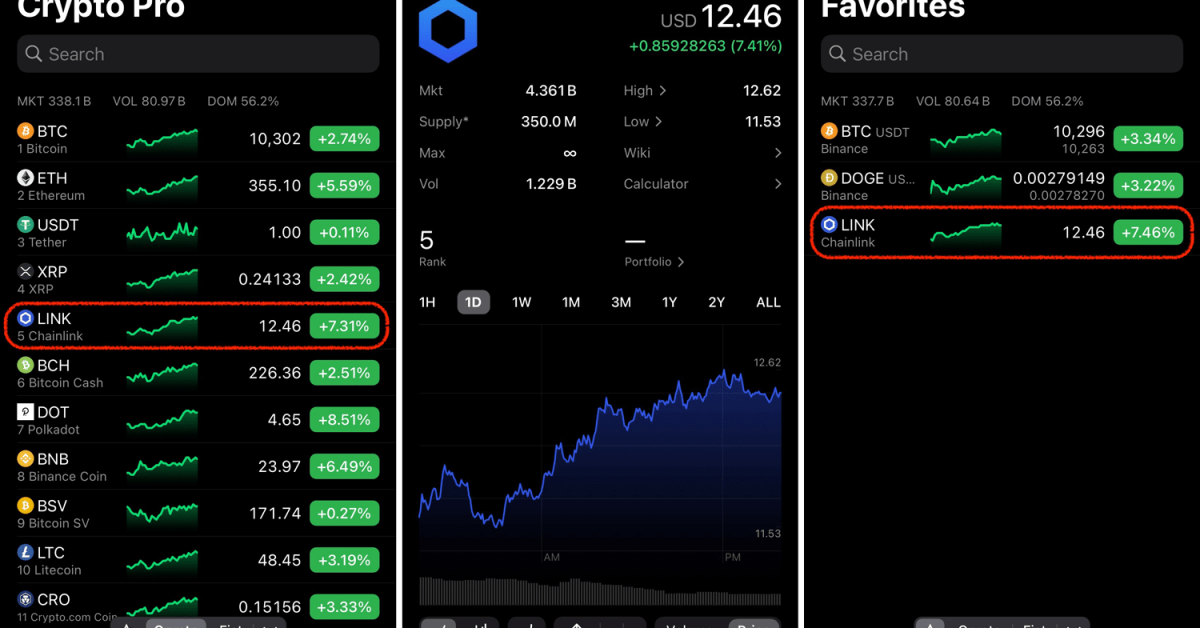Image resolution: width=1200 pixels, height=628 pixels.
Task: Click the Crypto.com CRO coin icon
Action: coord(26,599)
